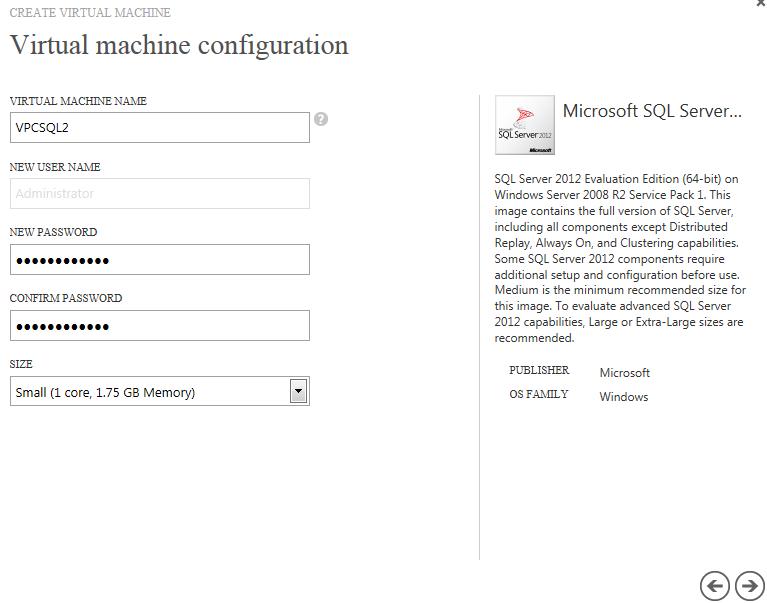Click the 'VIRTUAL MACHINE NAME' label
The image size is (767, 603).
coord(78,101)
